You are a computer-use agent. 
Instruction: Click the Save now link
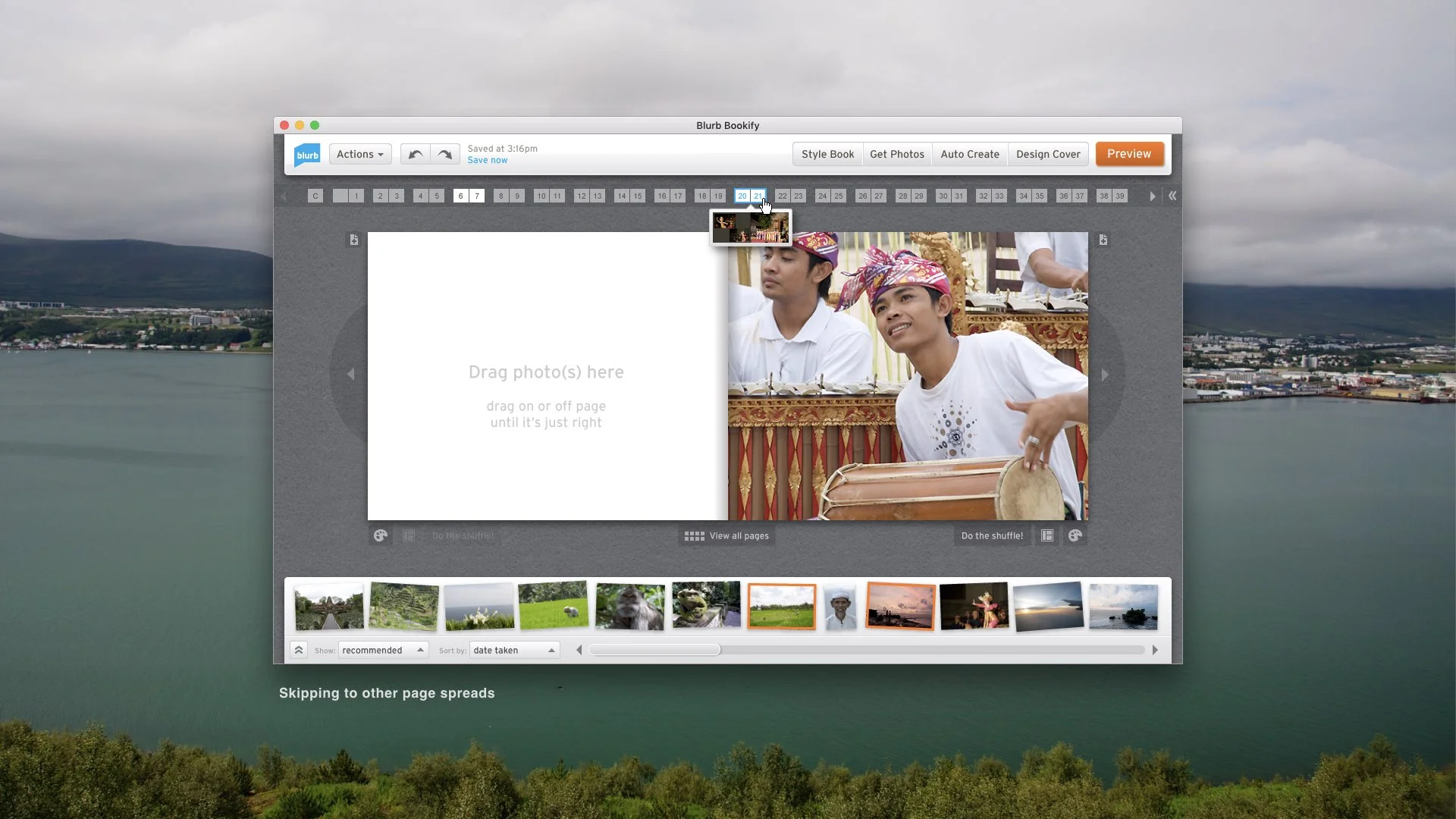pyautogui.click(x=488, y=160)
